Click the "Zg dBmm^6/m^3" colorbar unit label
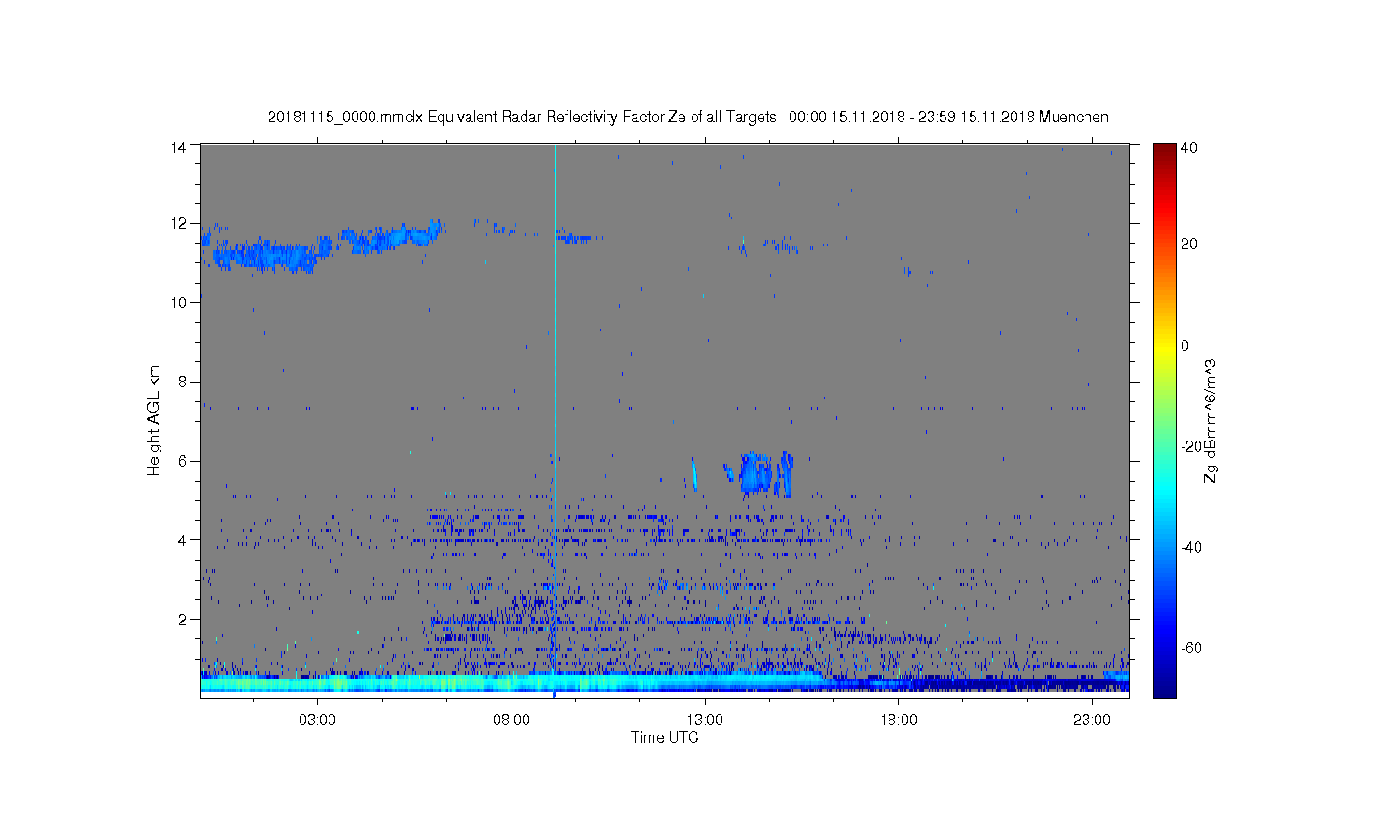The width and height of the screenshot is (1400, 840). click(1211, 421)
